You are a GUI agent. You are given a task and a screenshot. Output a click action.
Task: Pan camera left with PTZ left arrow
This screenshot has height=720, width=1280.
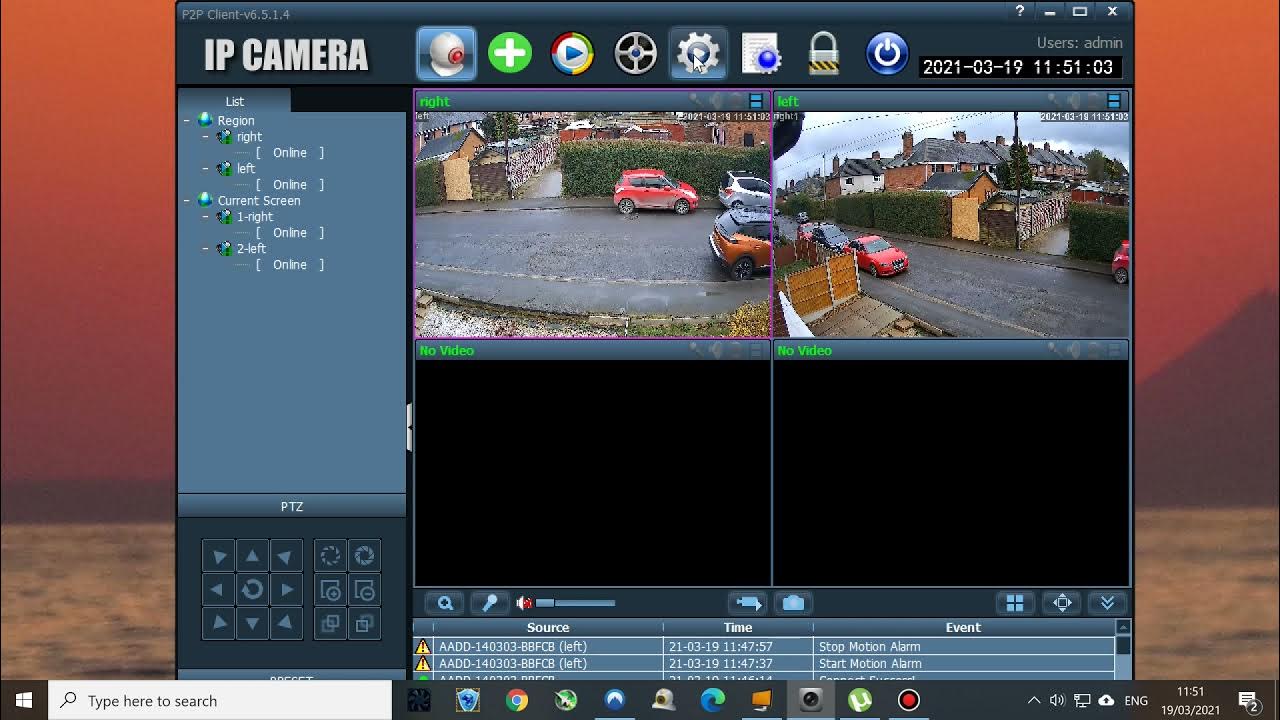(218, 590)
